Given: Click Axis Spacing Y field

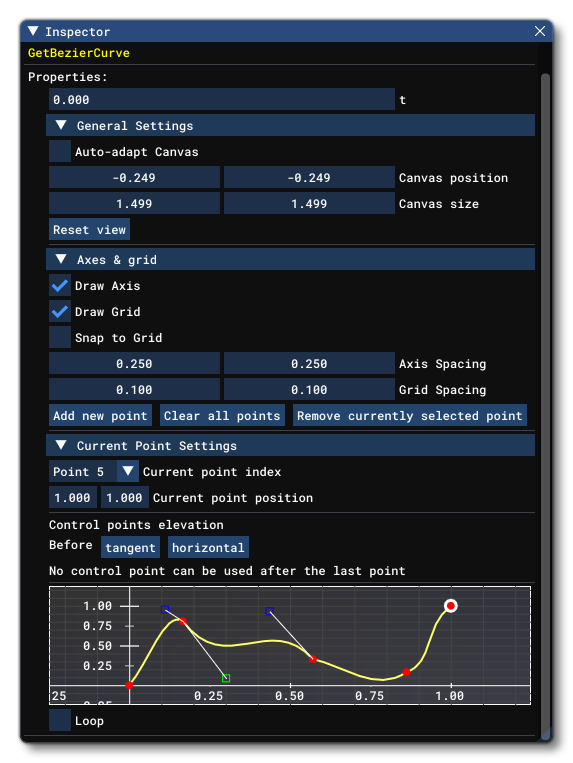Looking at the screenshot, I should point(309,363).
